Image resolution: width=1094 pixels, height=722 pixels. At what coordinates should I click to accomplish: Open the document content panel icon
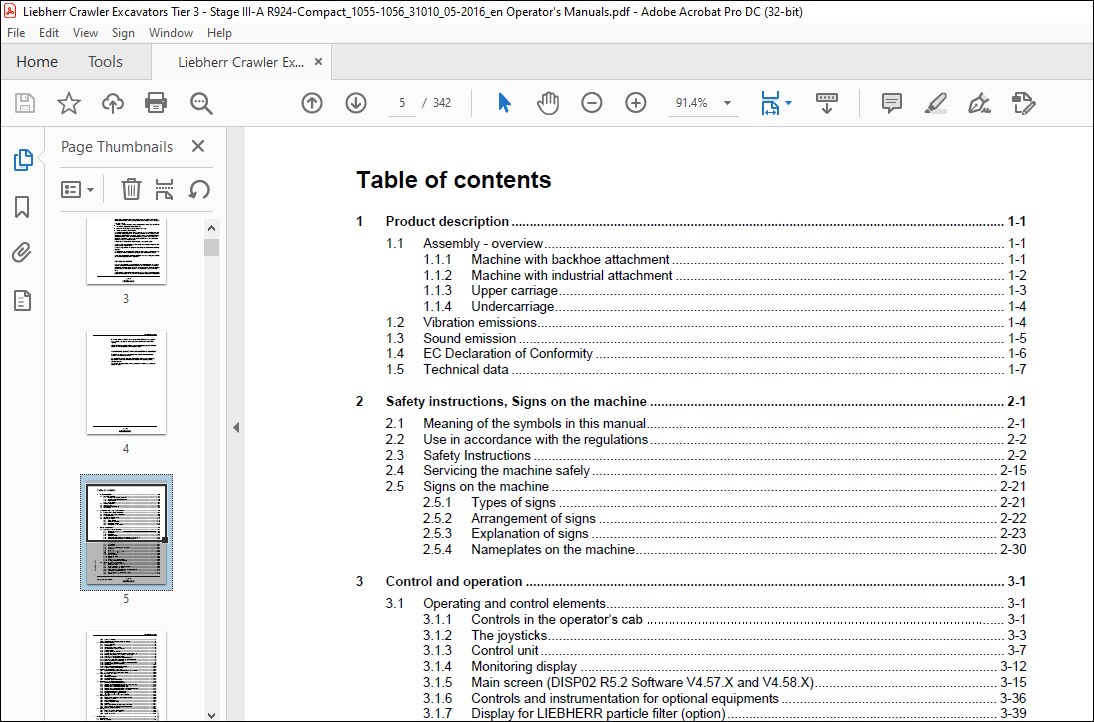point(22,301)
